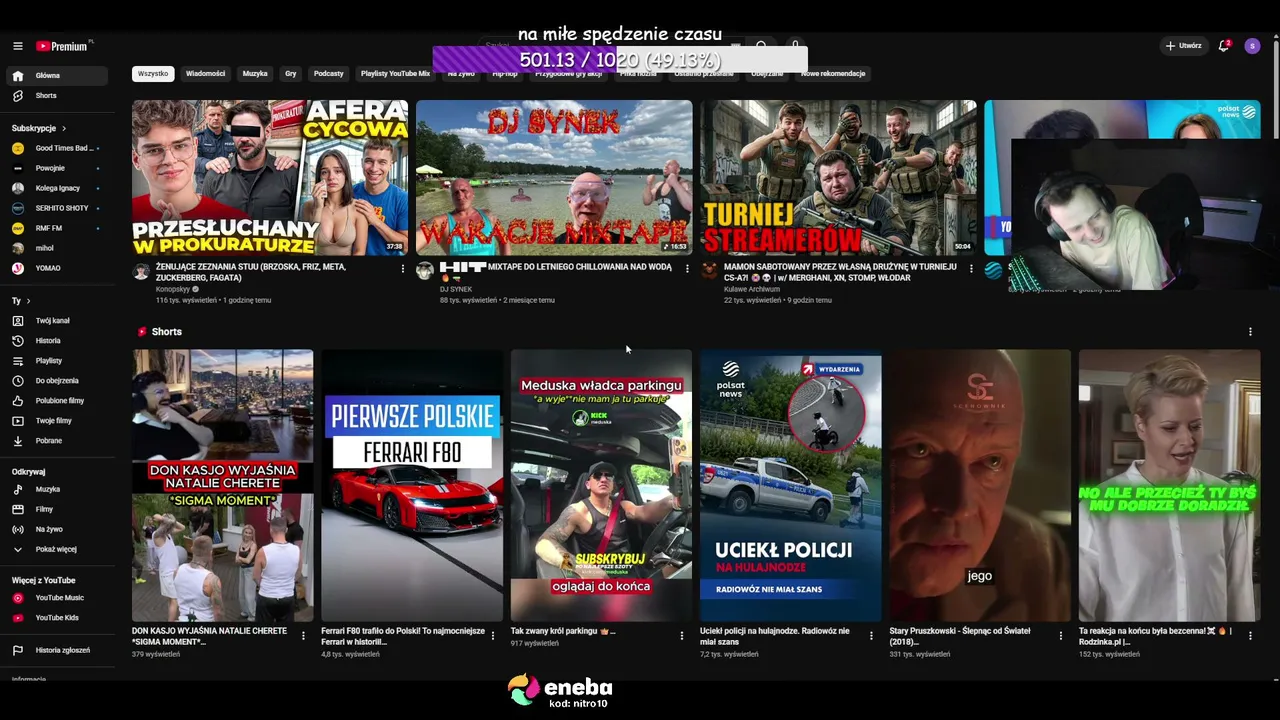
Task: Open Konopskyy channel avatar under first video
Action: coord(141,271)
